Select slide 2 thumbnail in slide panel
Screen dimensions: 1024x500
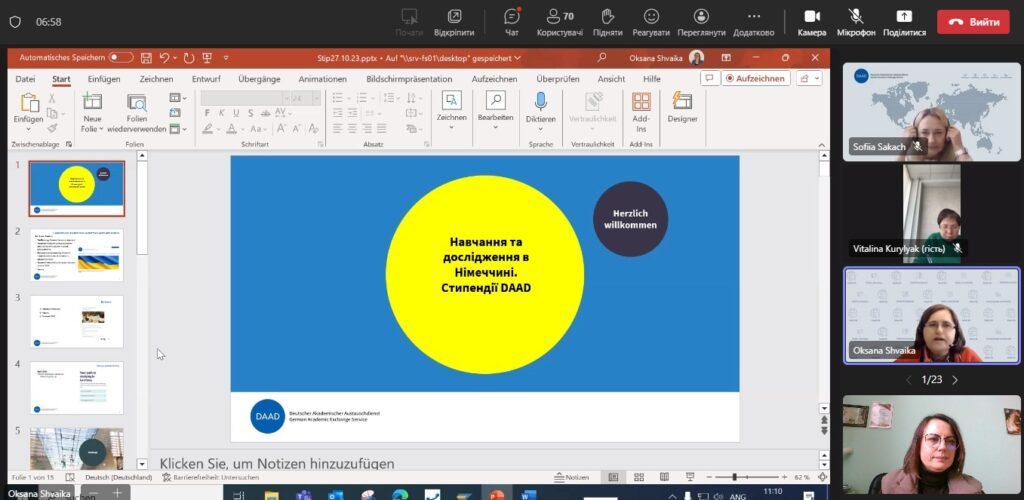tap(77, 255)
